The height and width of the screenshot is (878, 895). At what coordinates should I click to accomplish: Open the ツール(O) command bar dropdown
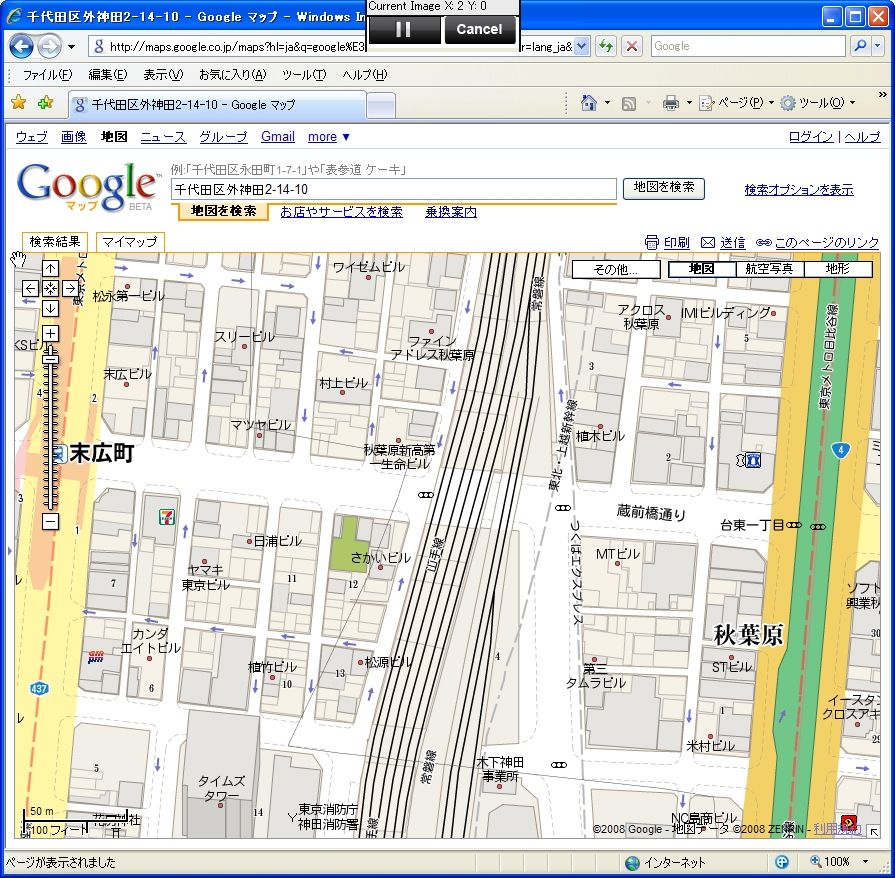818,103
